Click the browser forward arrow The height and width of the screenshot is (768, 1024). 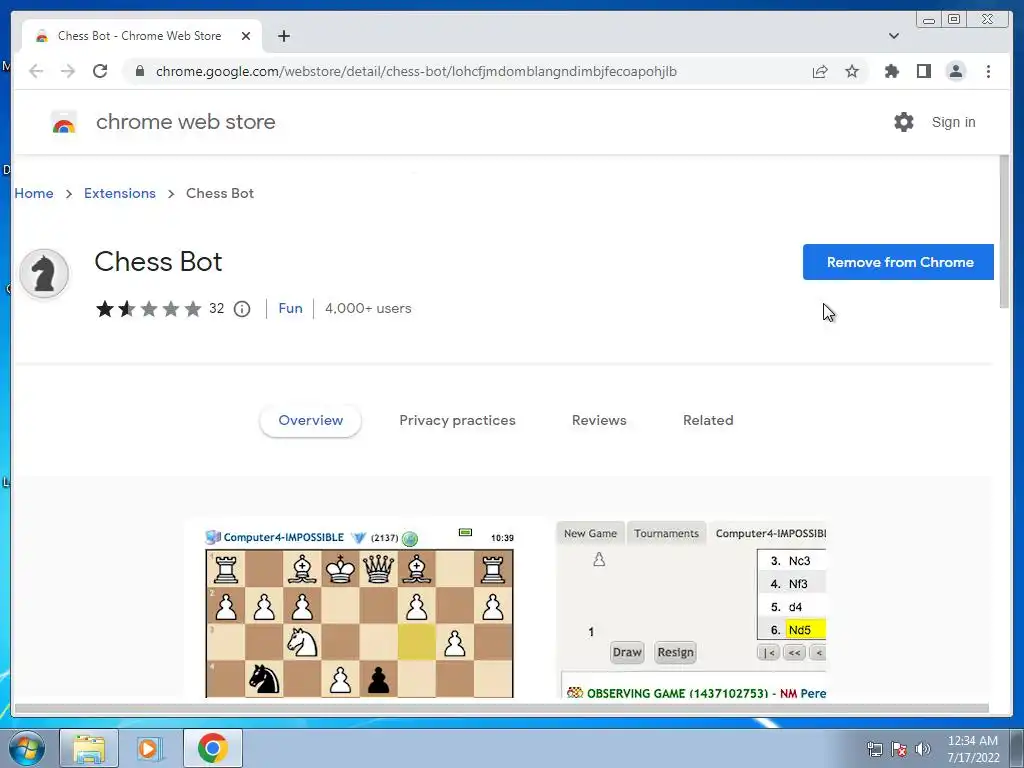(68, 71)
